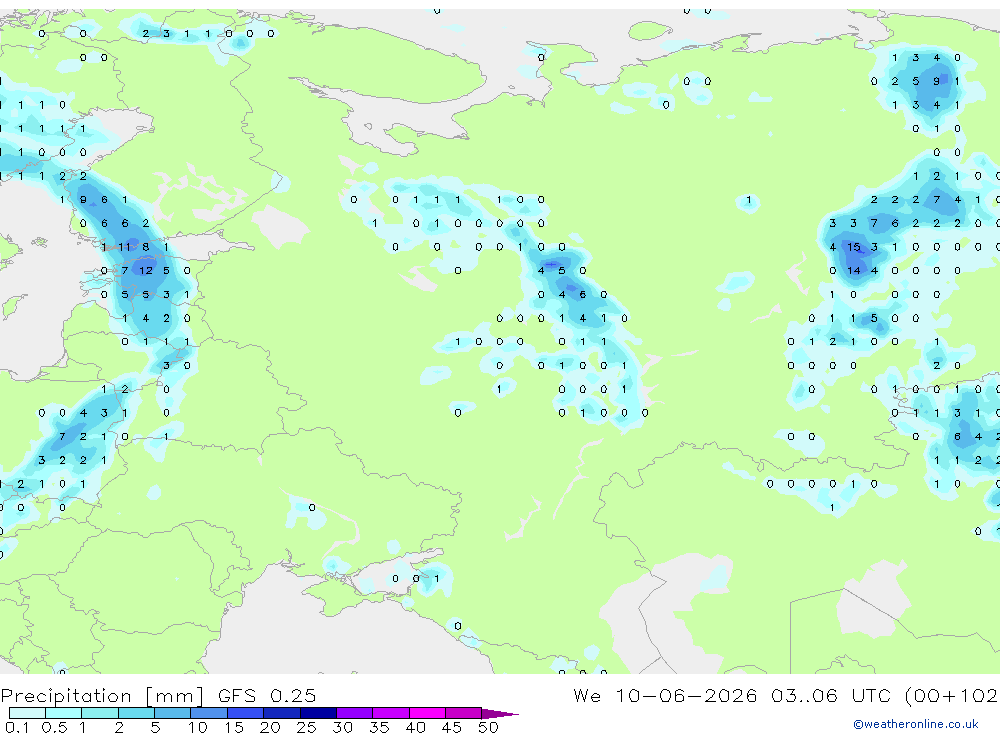Image resolution: width=1000 pixels, height=733 pixels.
Task: Click the 'Precipitation [mm]' title text
Action: point(102,696)
